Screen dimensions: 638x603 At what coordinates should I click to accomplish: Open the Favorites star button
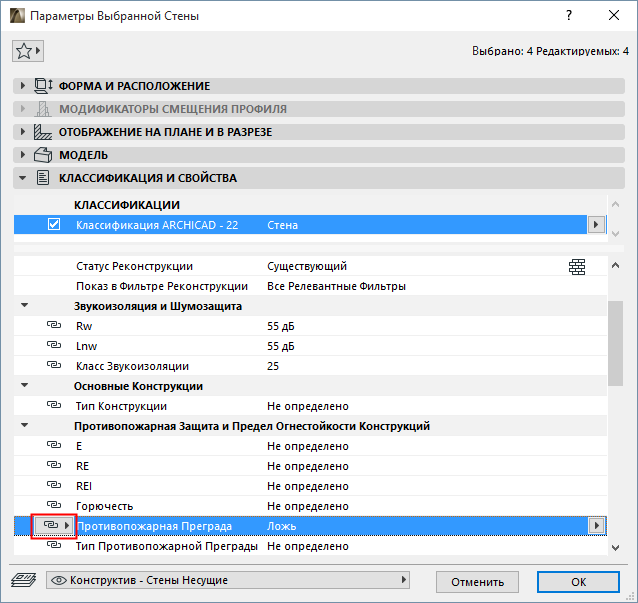(x=28, y=51)
